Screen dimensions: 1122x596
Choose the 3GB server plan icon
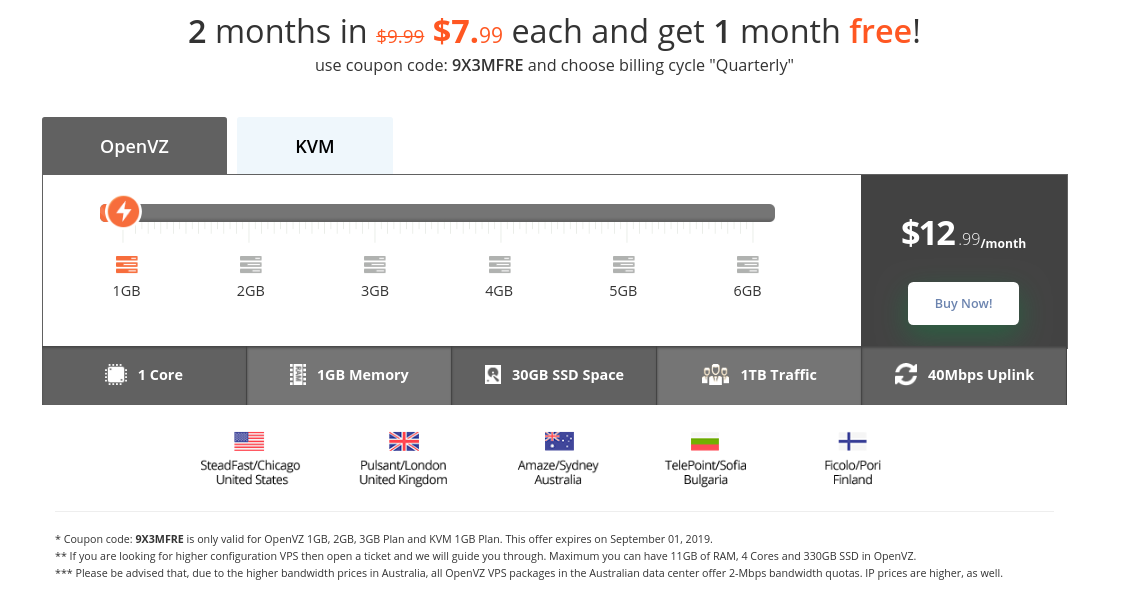(x=374, y=265)
